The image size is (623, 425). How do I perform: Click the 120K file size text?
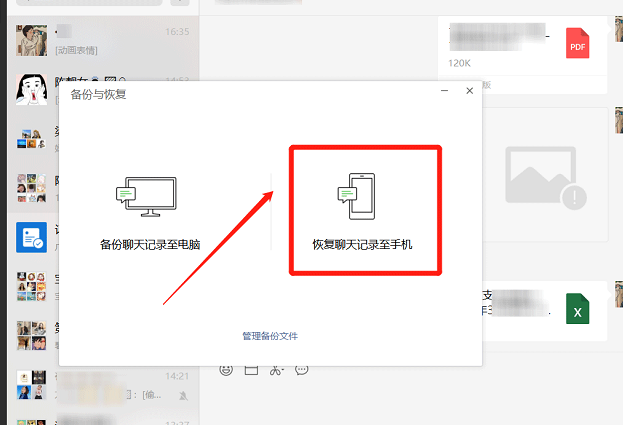click(459, 63)
